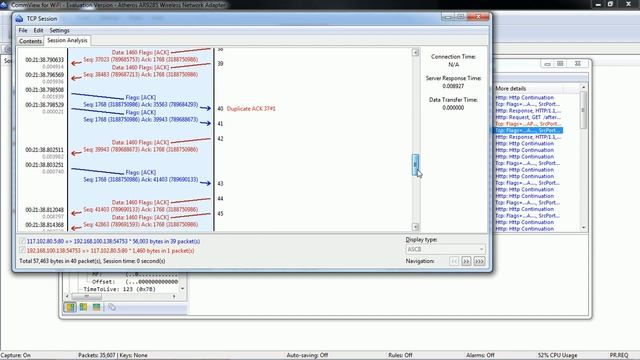The width and height of the screenshot is (640, 360).
Task: Click the 'Capture: On' status bar entry
Action: (16, 355)
